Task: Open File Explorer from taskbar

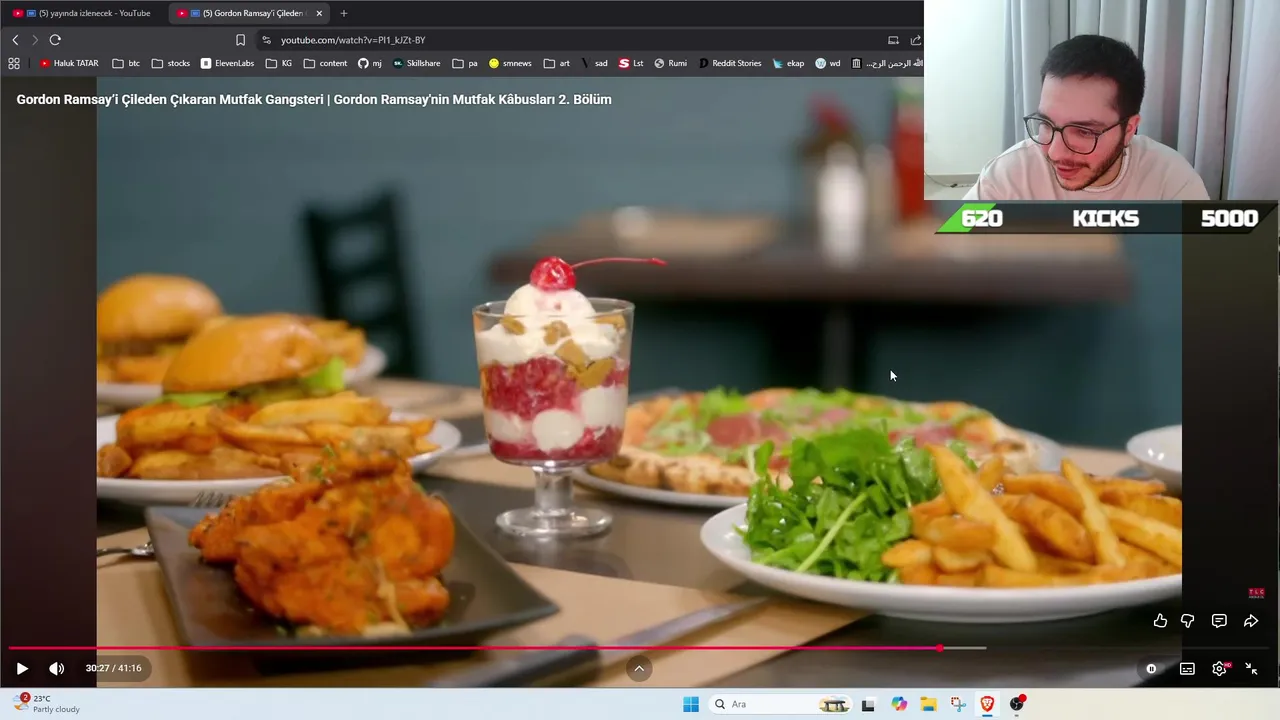Action: click(x=928, y=704)
